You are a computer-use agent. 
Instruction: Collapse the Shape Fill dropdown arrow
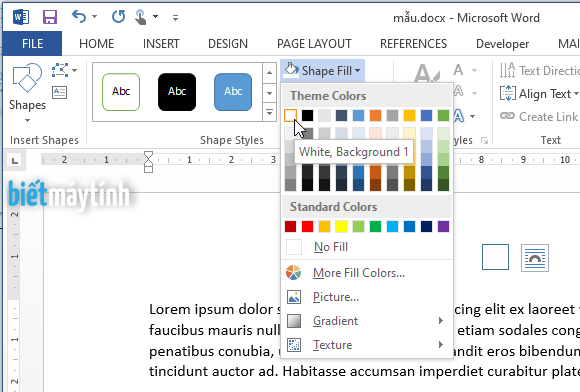click(357, 70)
